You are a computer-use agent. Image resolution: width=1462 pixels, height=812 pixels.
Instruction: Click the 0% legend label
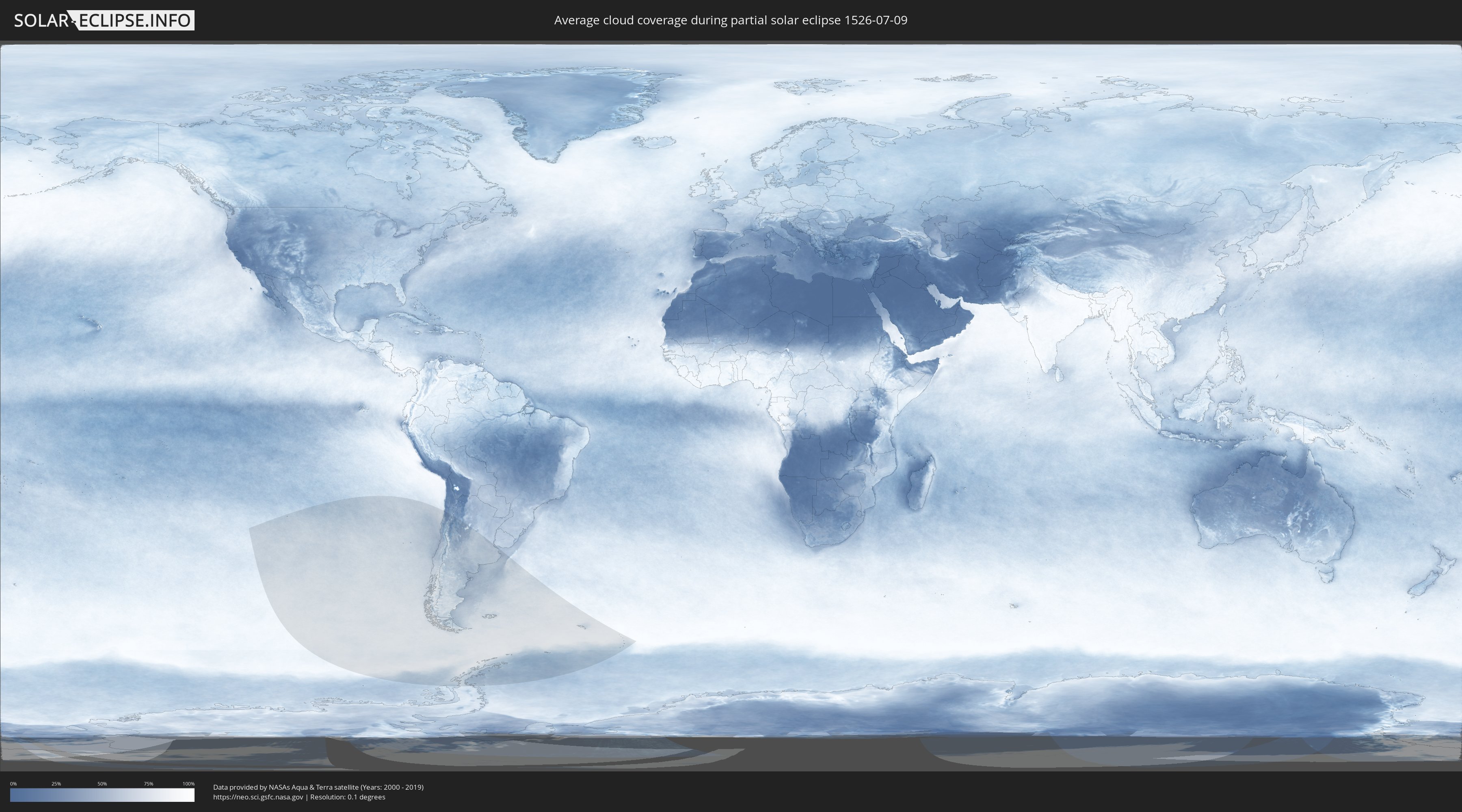pyautogui.click(x=14, y=784)
